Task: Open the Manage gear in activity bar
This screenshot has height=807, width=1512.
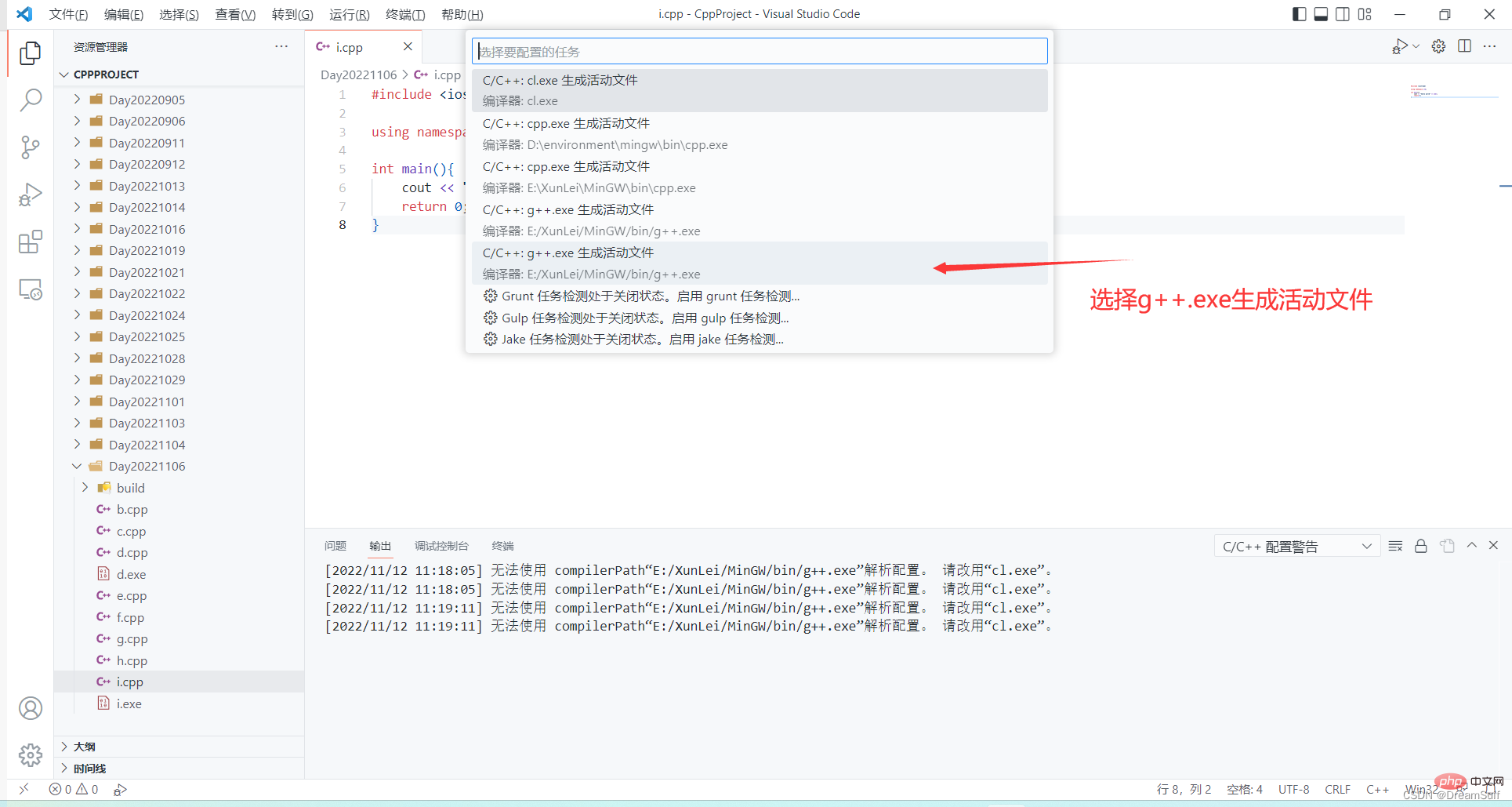Action: coord(30,754)
